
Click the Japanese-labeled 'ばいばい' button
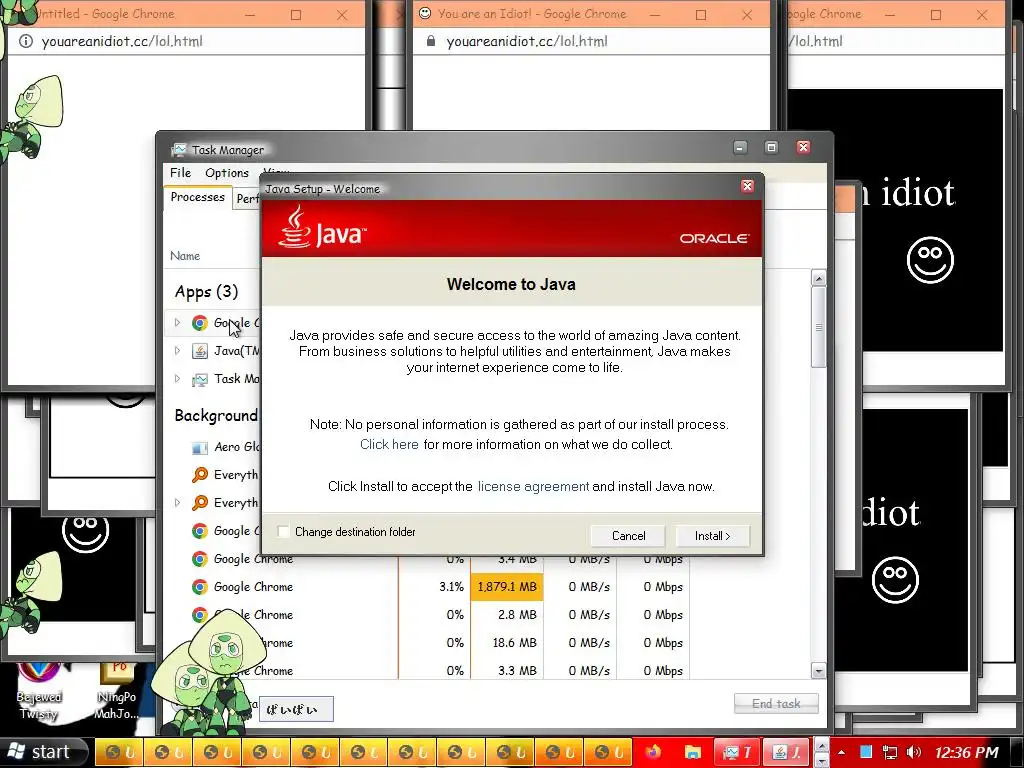point(296,709)
